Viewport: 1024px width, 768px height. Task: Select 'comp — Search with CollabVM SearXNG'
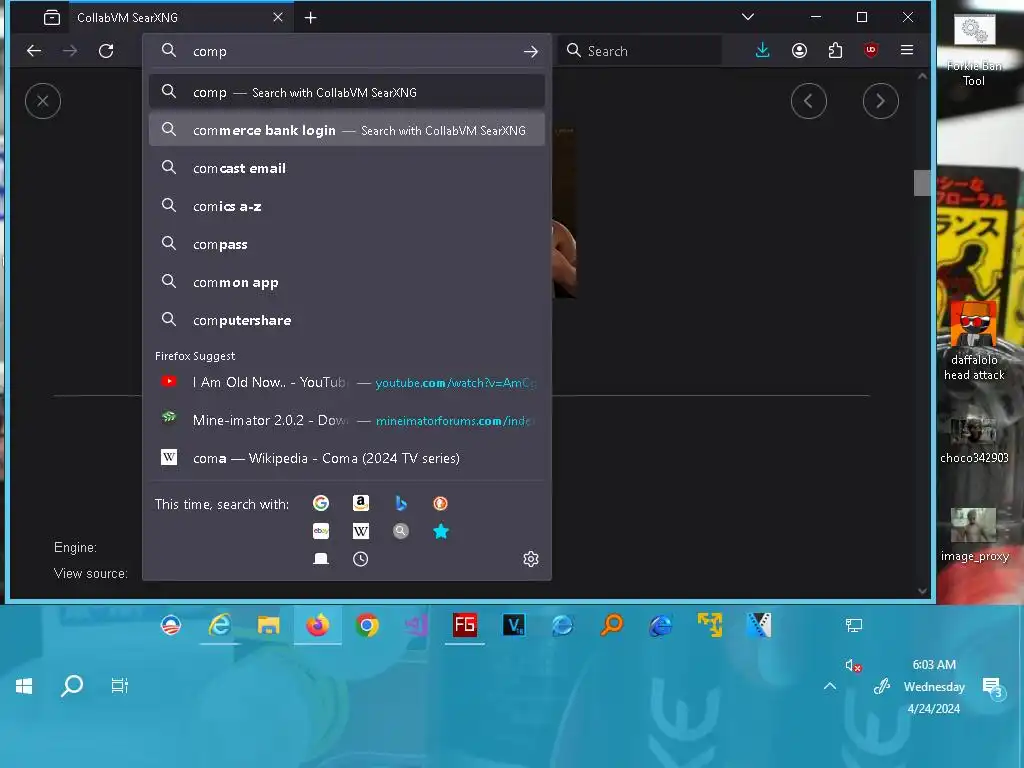(x=347, y=92)
